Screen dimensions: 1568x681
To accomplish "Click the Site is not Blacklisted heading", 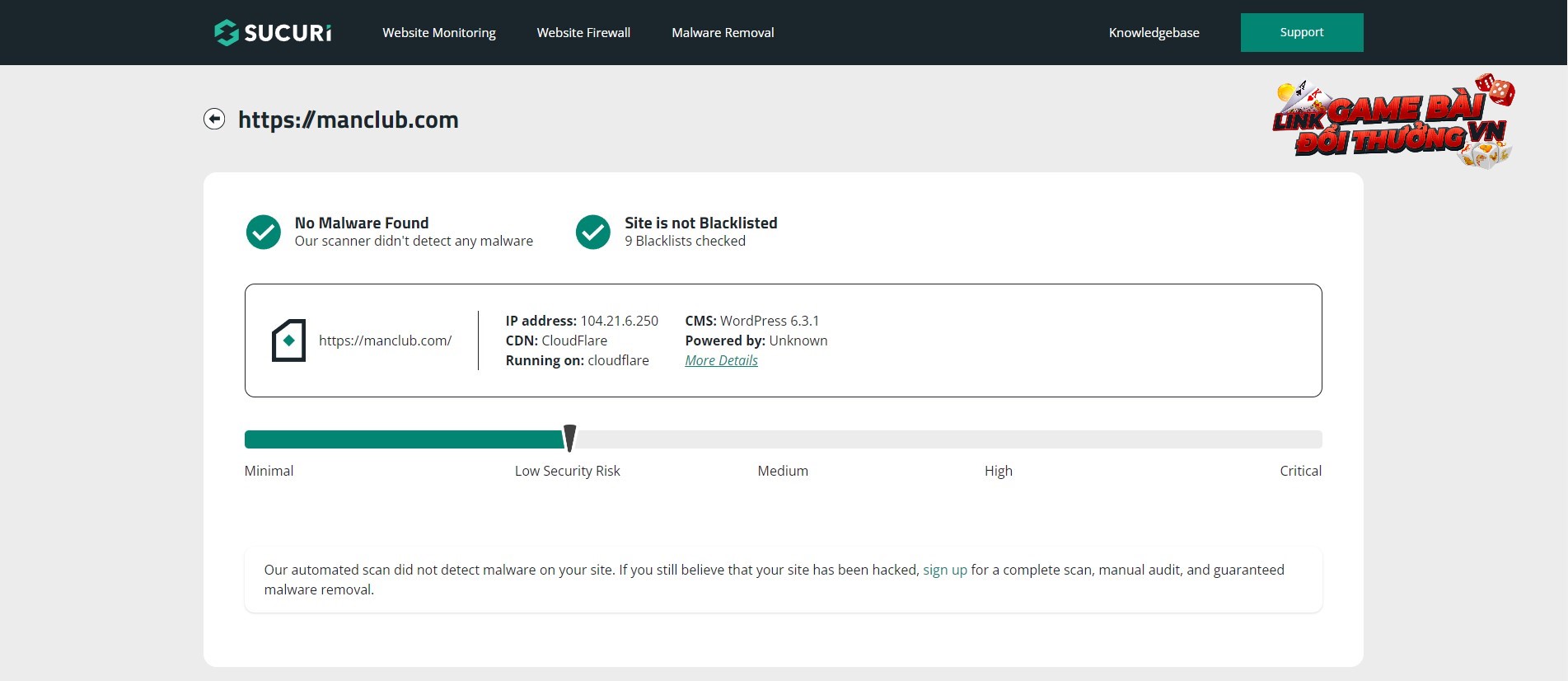I will 701,223.
